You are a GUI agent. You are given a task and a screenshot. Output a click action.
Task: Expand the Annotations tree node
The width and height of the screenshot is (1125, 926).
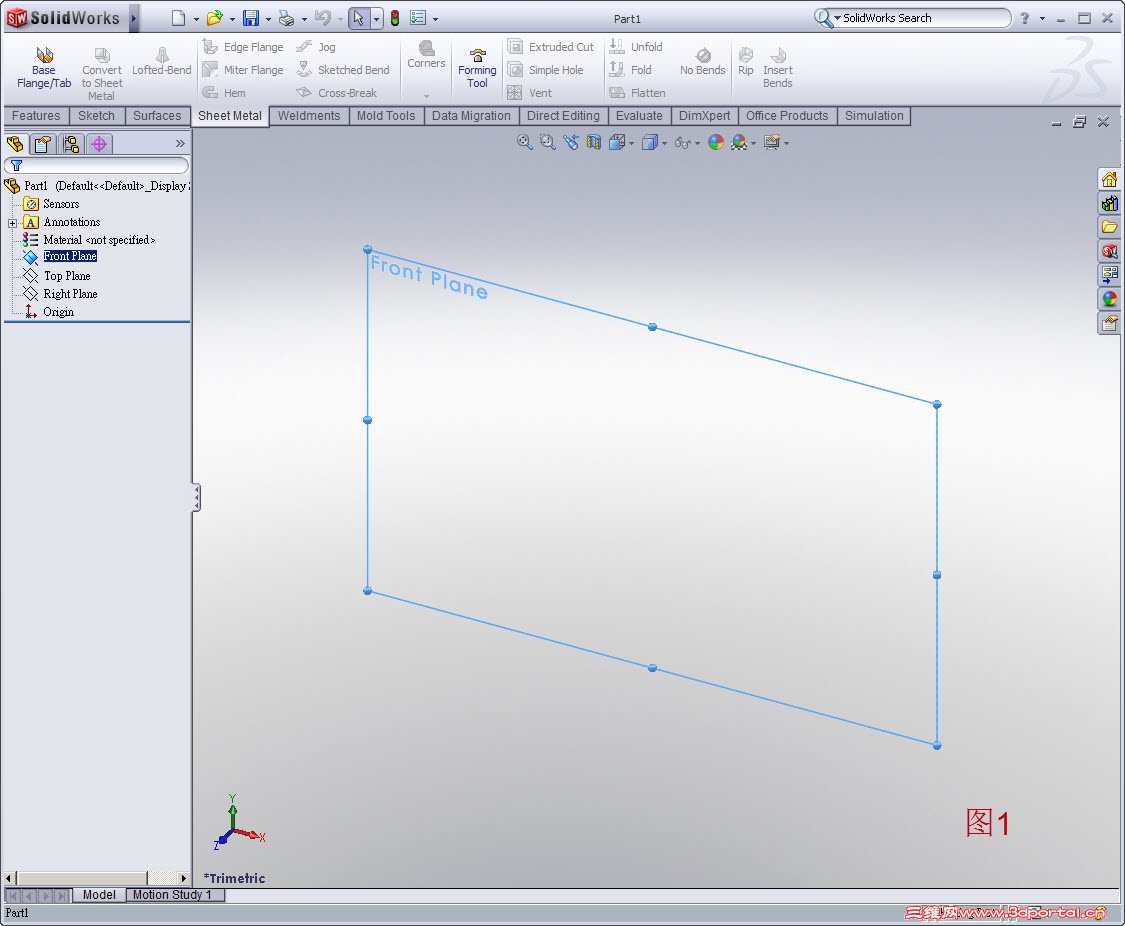coord(12,223)
